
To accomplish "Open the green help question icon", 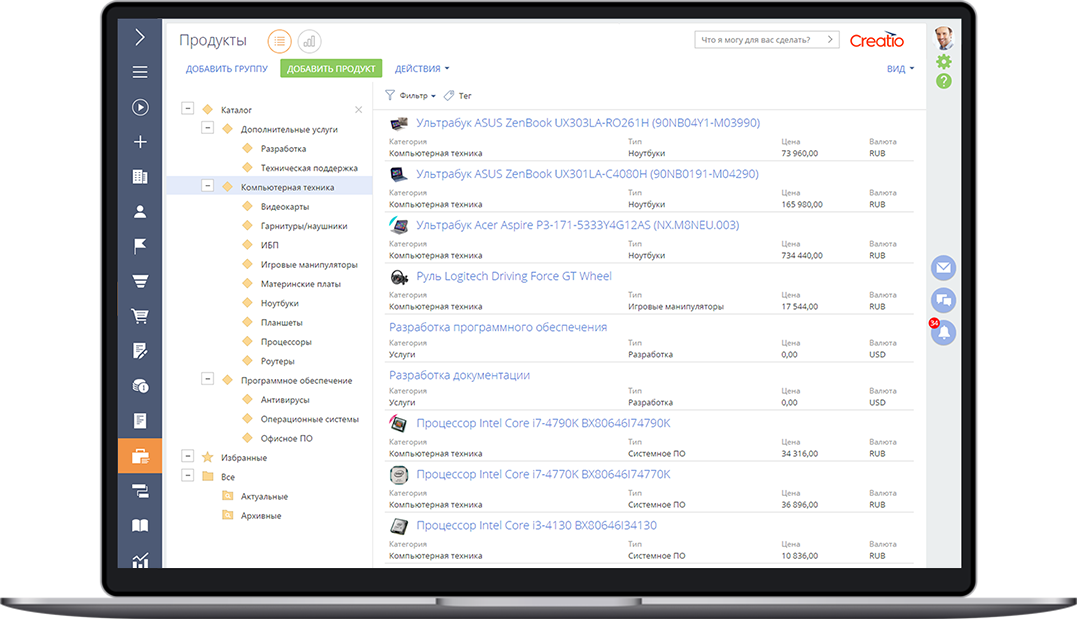I will tap(944, 81).
